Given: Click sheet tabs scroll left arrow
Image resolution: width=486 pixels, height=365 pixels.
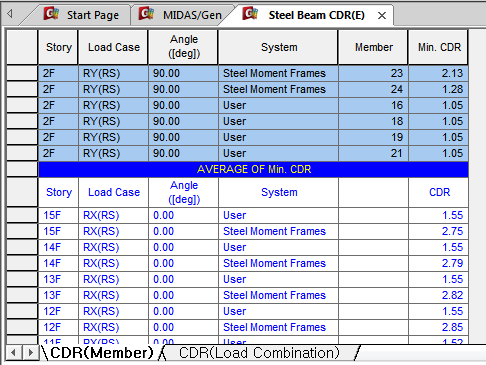Looking at the screenshot, I should click(x=13, y=353).
